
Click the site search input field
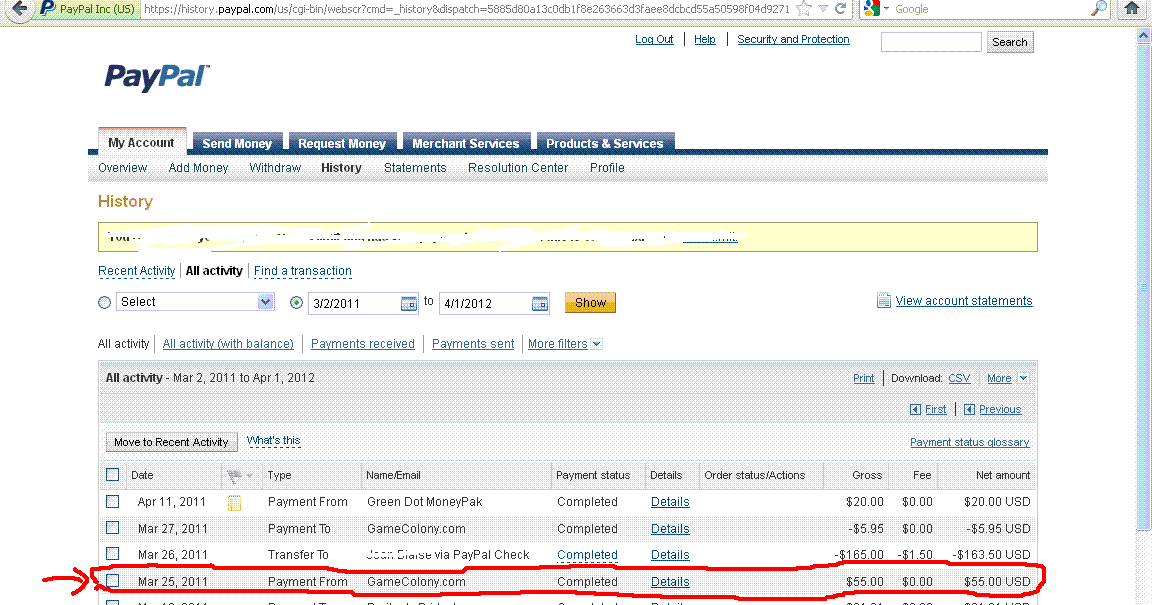[931, 42]
